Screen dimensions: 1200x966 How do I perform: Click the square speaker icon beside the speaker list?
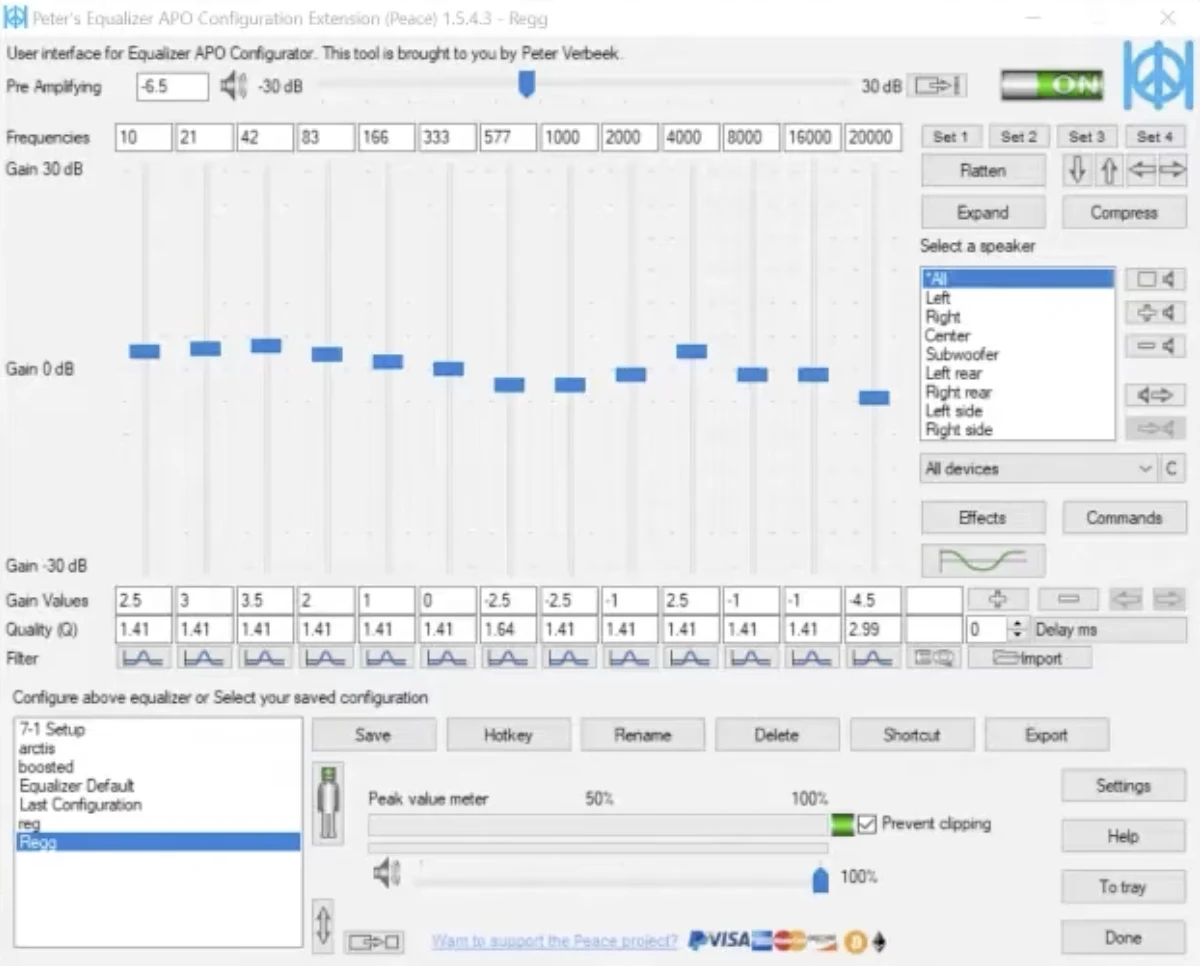click(1155, 280)
